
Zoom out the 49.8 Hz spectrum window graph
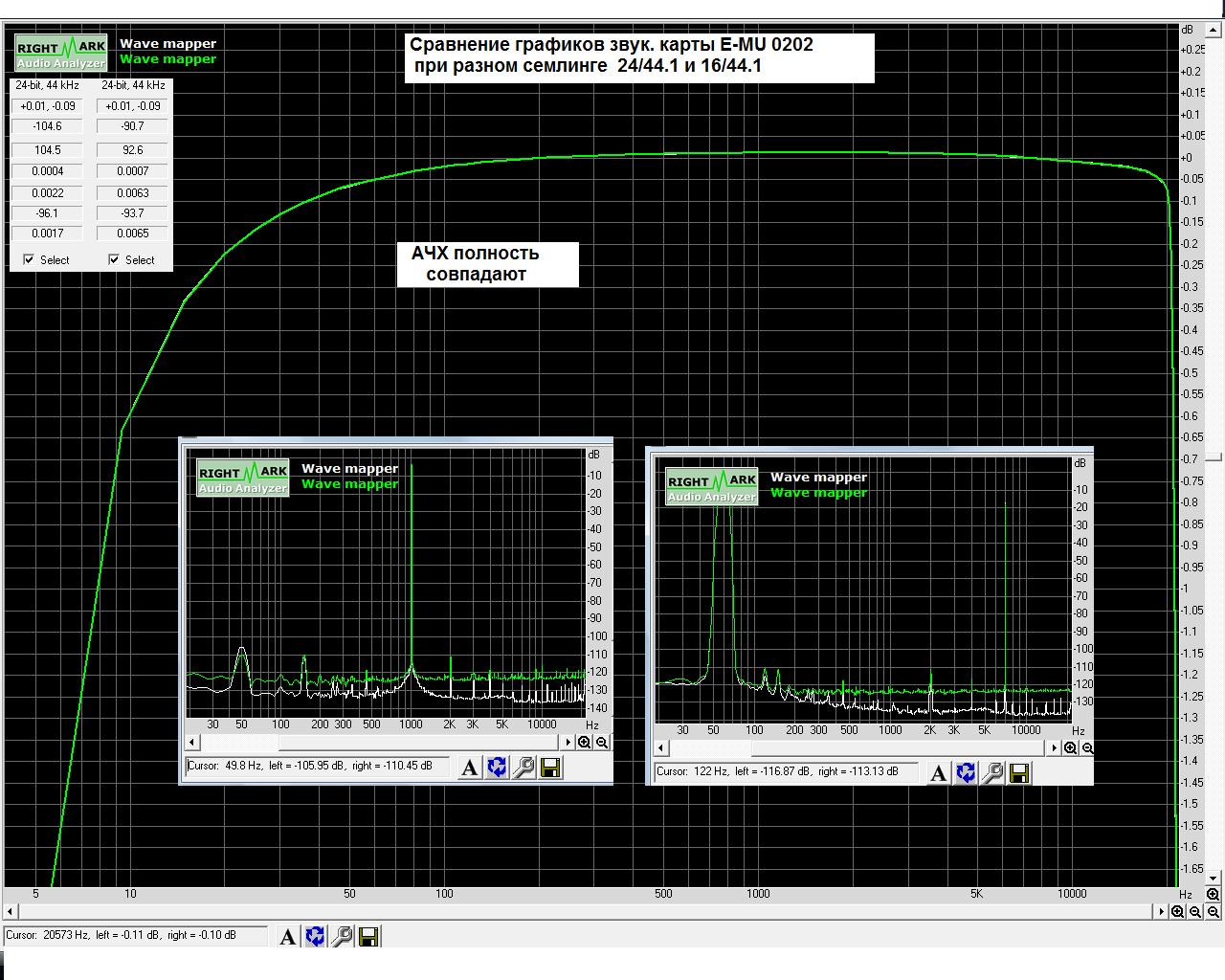point(602,743)
